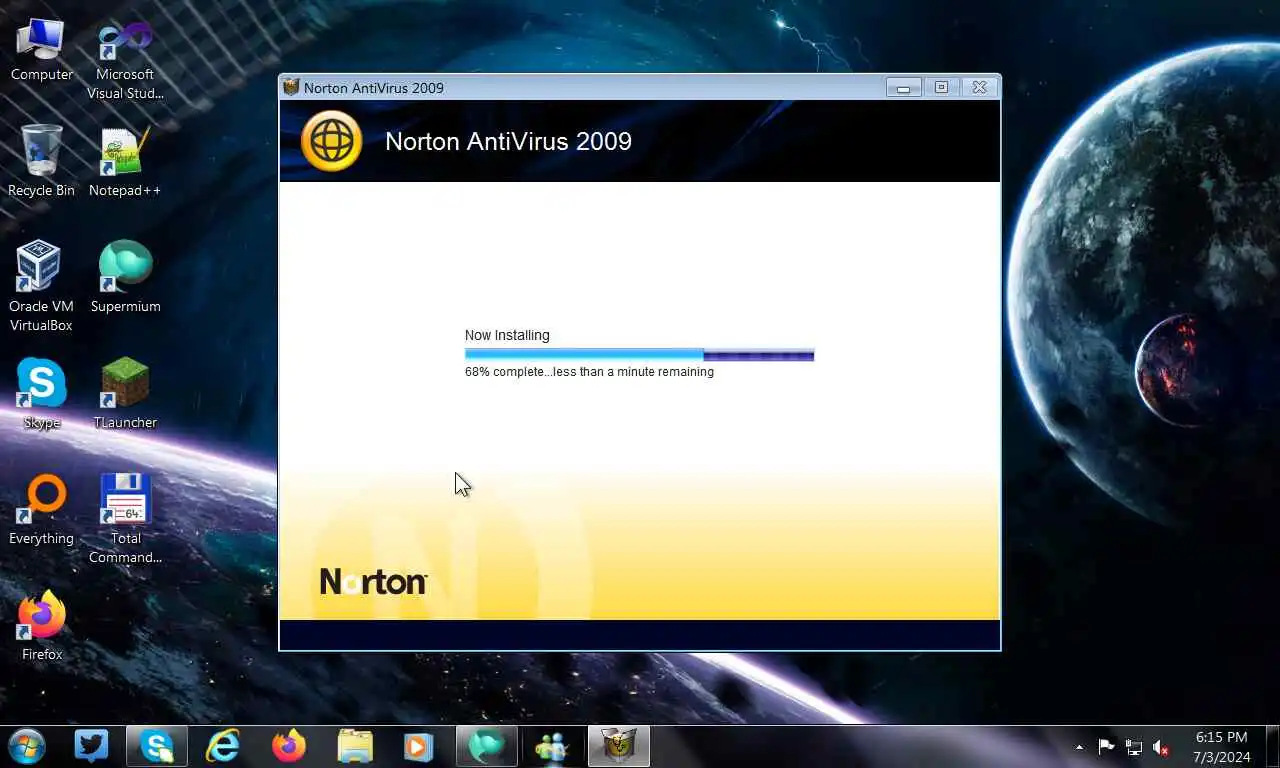The image size is (1280, 768).
Task: Open the Windows Start menu
Action: coord(27,746)
